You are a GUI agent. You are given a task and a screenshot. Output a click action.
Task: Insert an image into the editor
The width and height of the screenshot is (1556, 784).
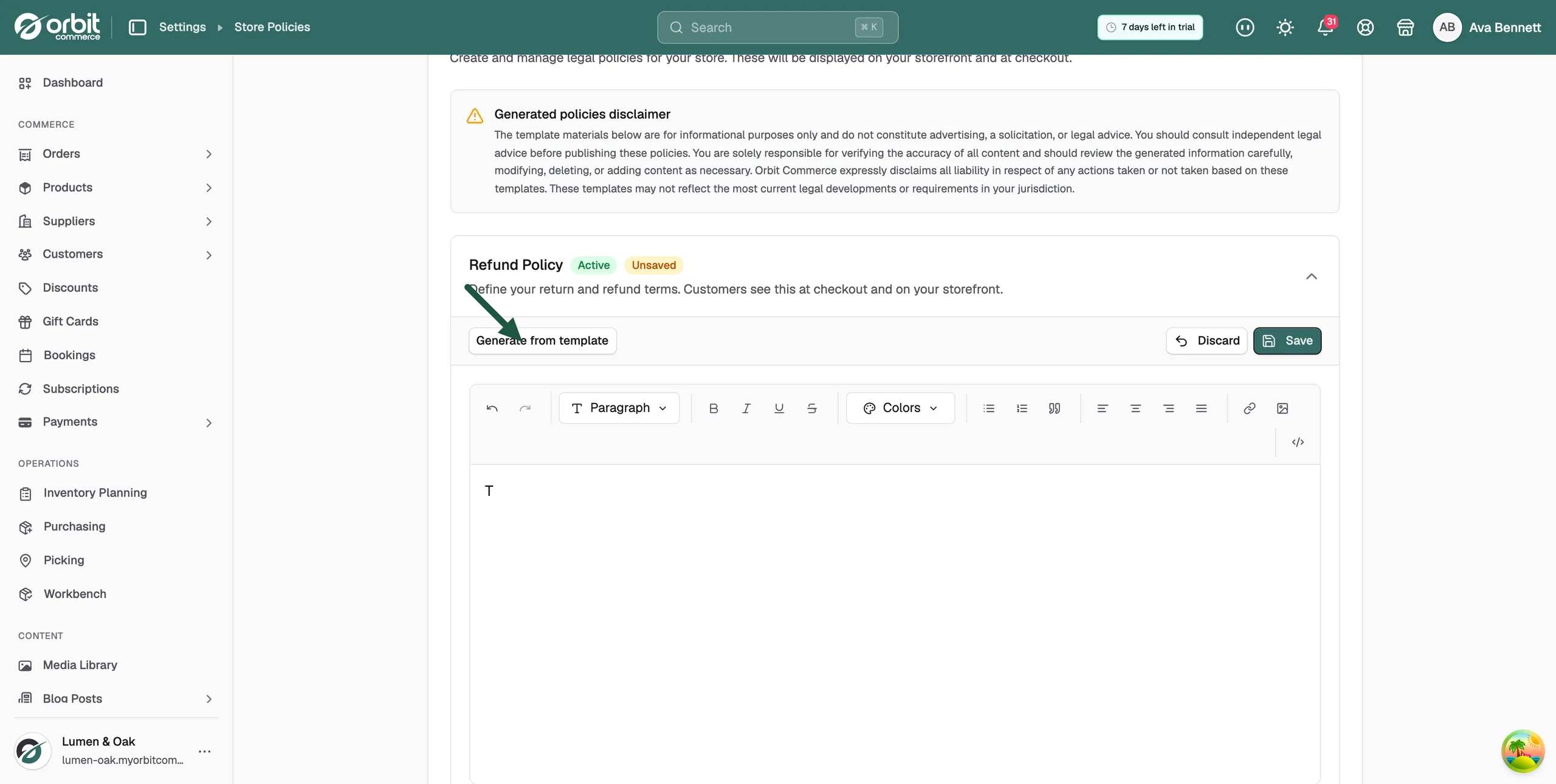(1282, 408)
